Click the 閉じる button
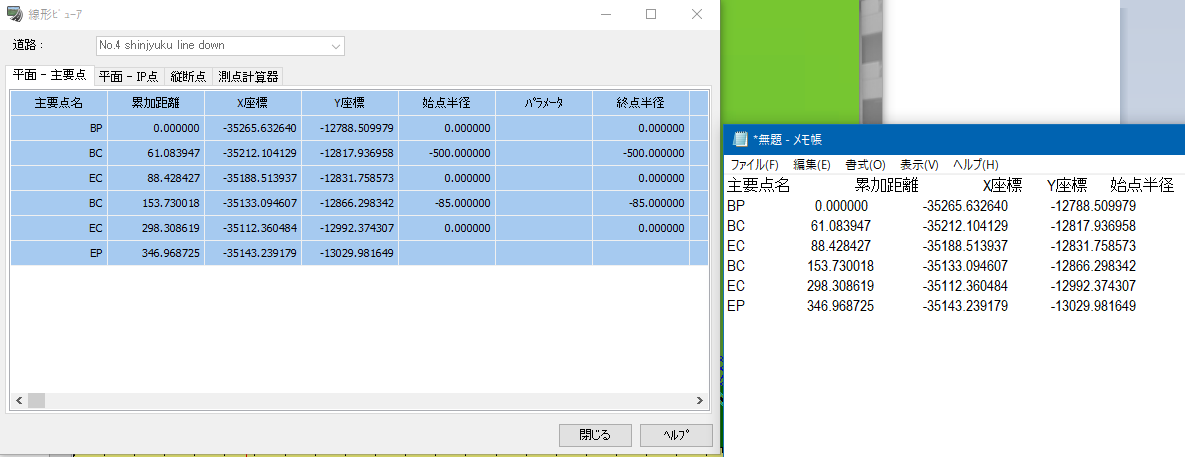 [x=595, y=435]
